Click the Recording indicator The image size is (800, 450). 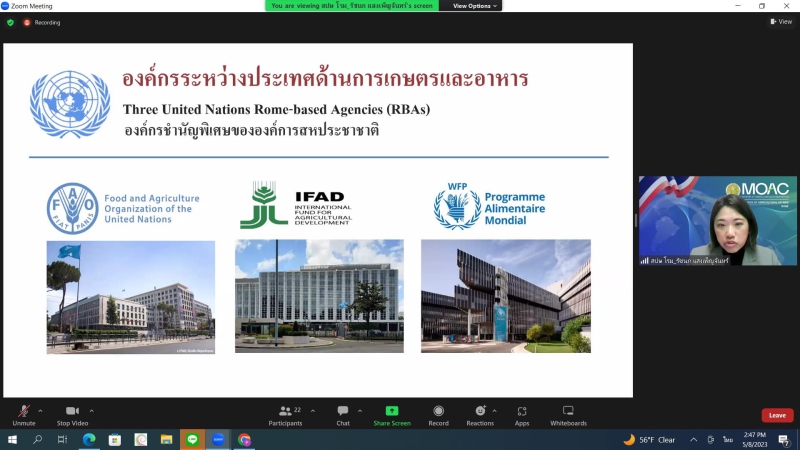point(42,22)
